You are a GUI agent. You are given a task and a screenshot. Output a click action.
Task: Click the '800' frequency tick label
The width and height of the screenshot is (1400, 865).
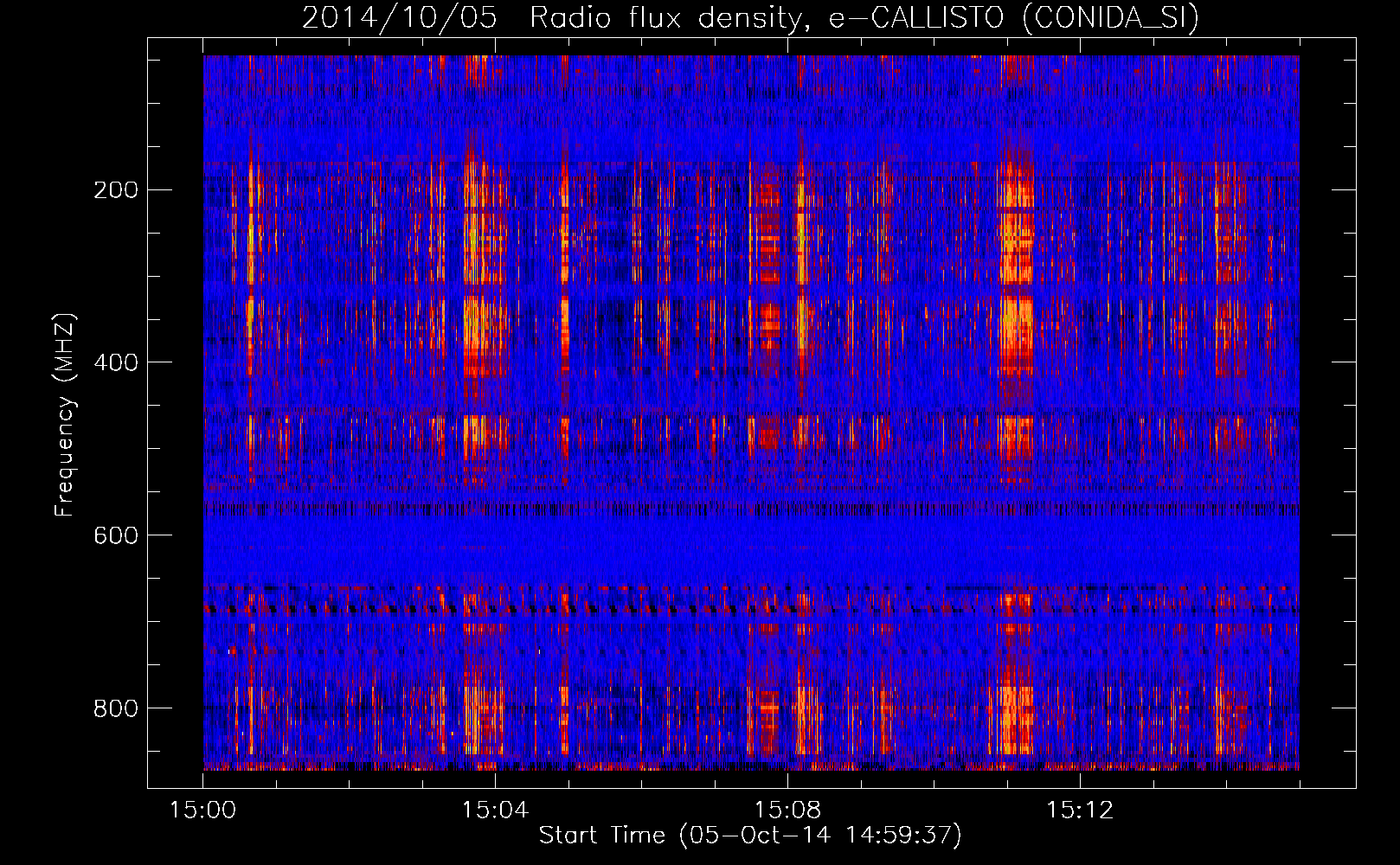coord(116,708)
